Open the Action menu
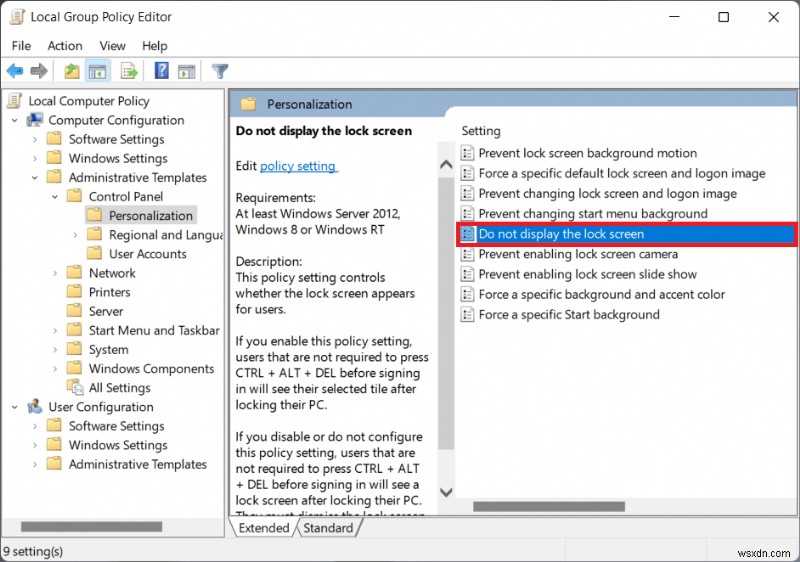This screenshot has height=562, width=800. 65,46
